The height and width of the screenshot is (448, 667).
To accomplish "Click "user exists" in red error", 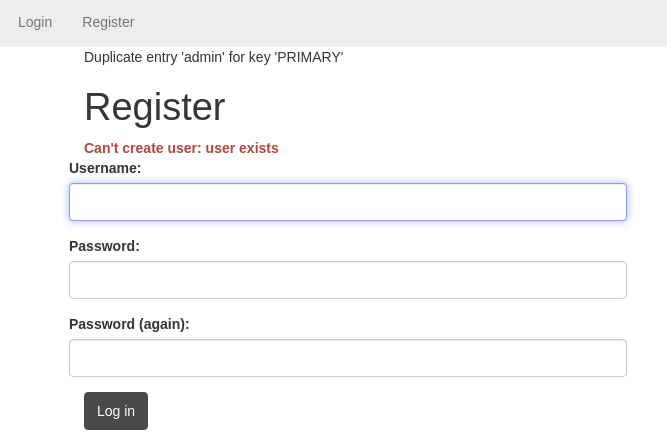I will click(242, 148).
